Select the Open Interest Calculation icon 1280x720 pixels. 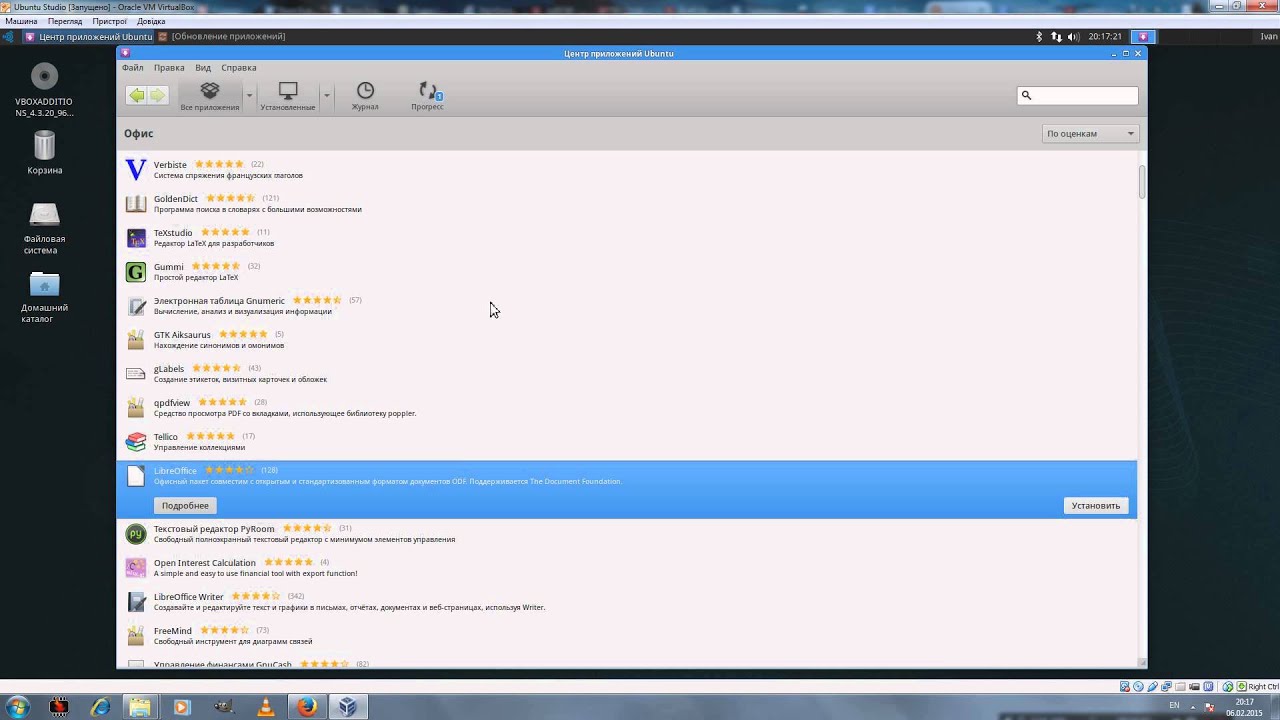[x=136, y=568]
